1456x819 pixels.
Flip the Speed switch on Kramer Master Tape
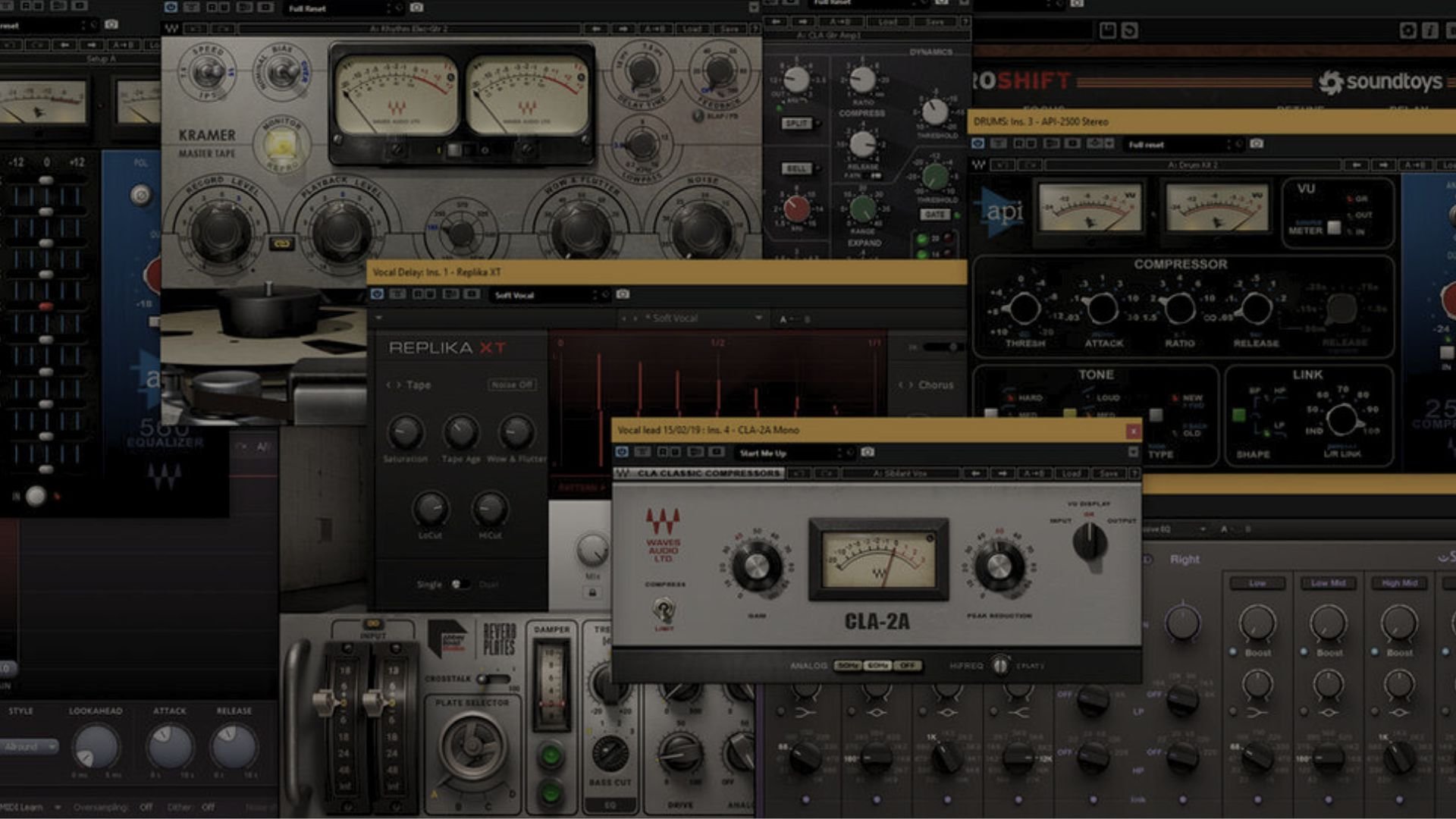click(208, 73)
